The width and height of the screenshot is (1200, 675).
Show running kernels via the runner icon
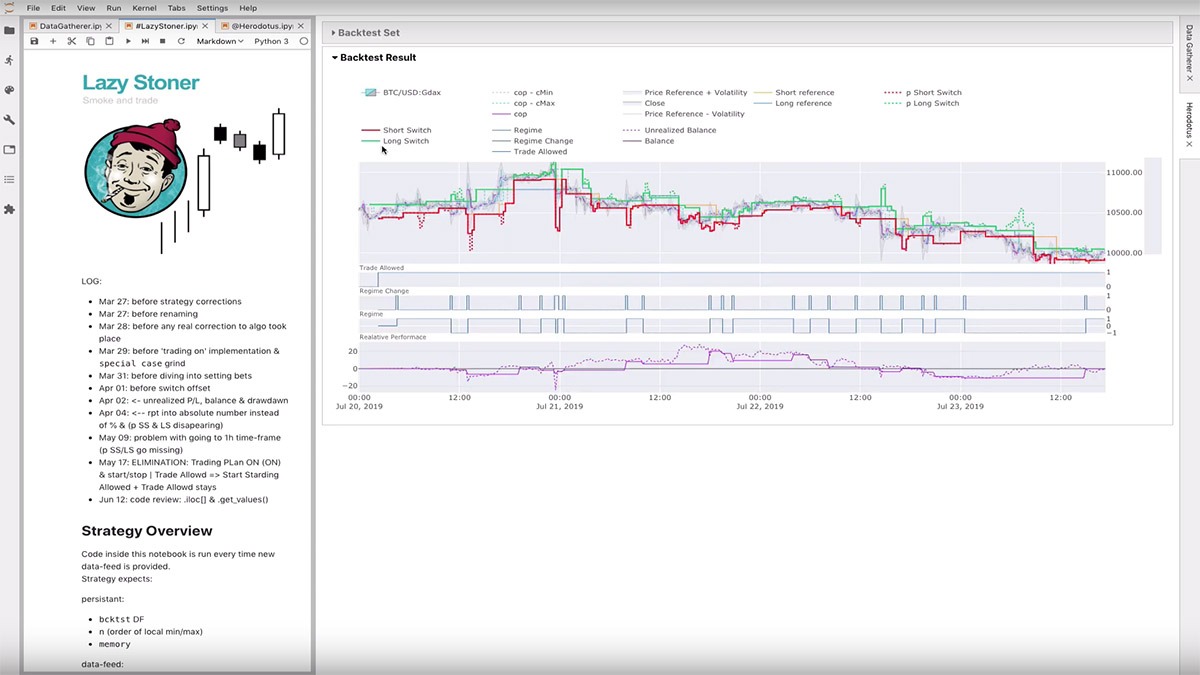(10, 60)
